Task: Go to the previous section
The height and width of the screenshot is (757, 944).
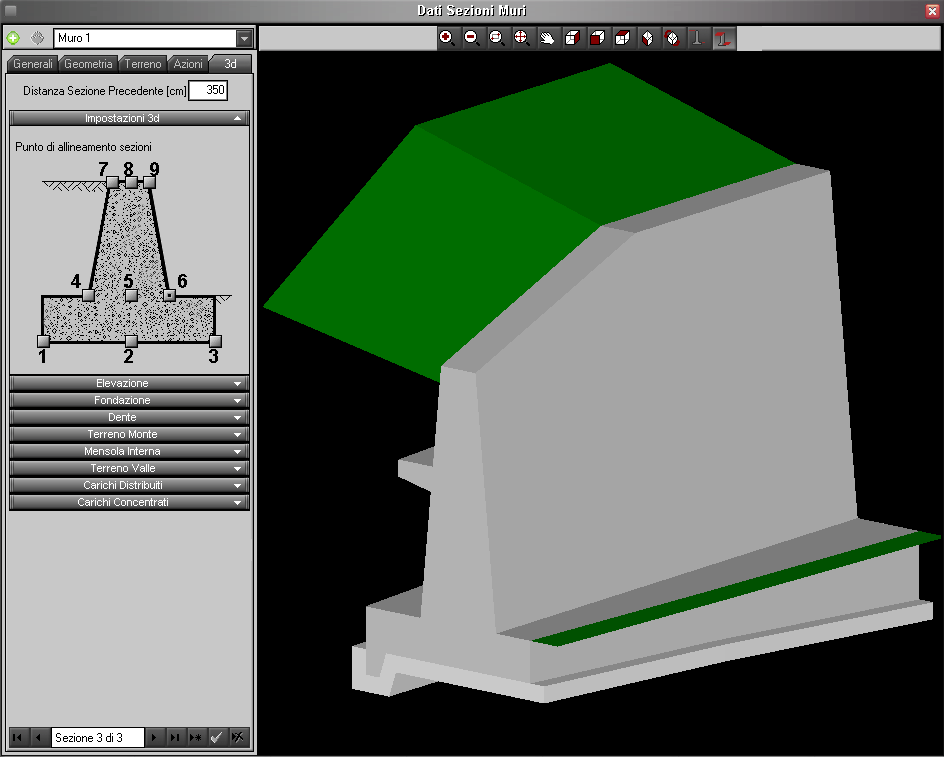Action: click(38, 737)
